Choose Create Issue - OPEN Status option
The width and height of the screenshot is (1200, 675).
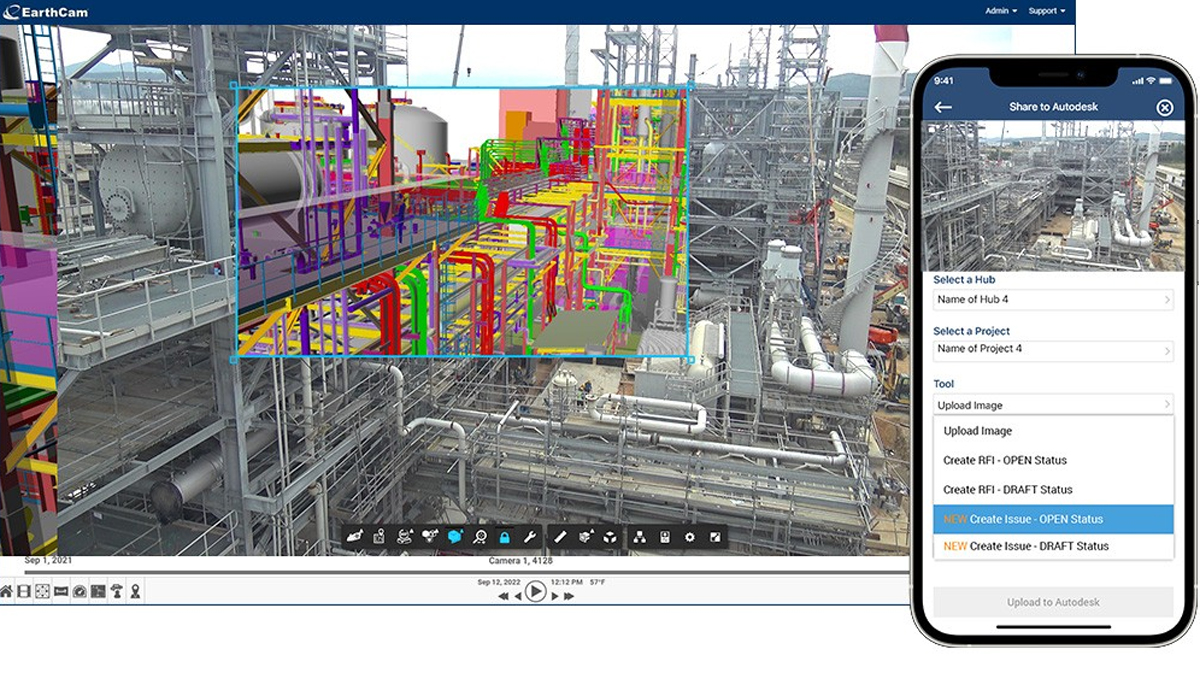click(1053, 519)
